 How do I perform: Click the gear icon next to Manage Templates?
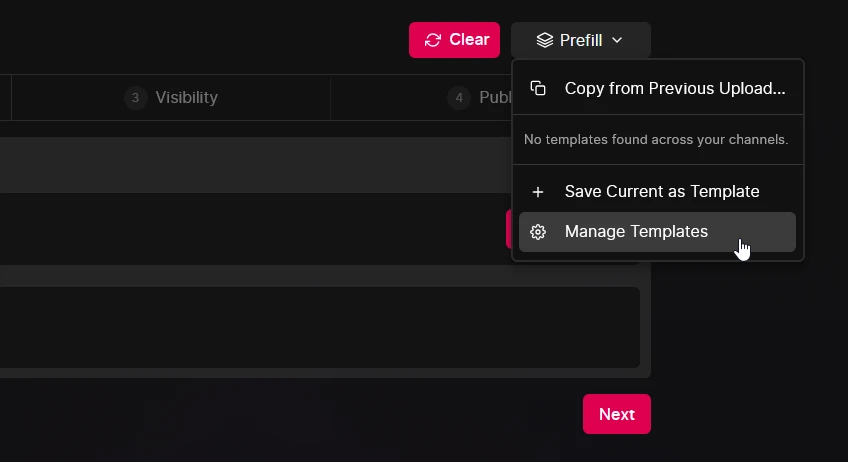pos(538,232)
